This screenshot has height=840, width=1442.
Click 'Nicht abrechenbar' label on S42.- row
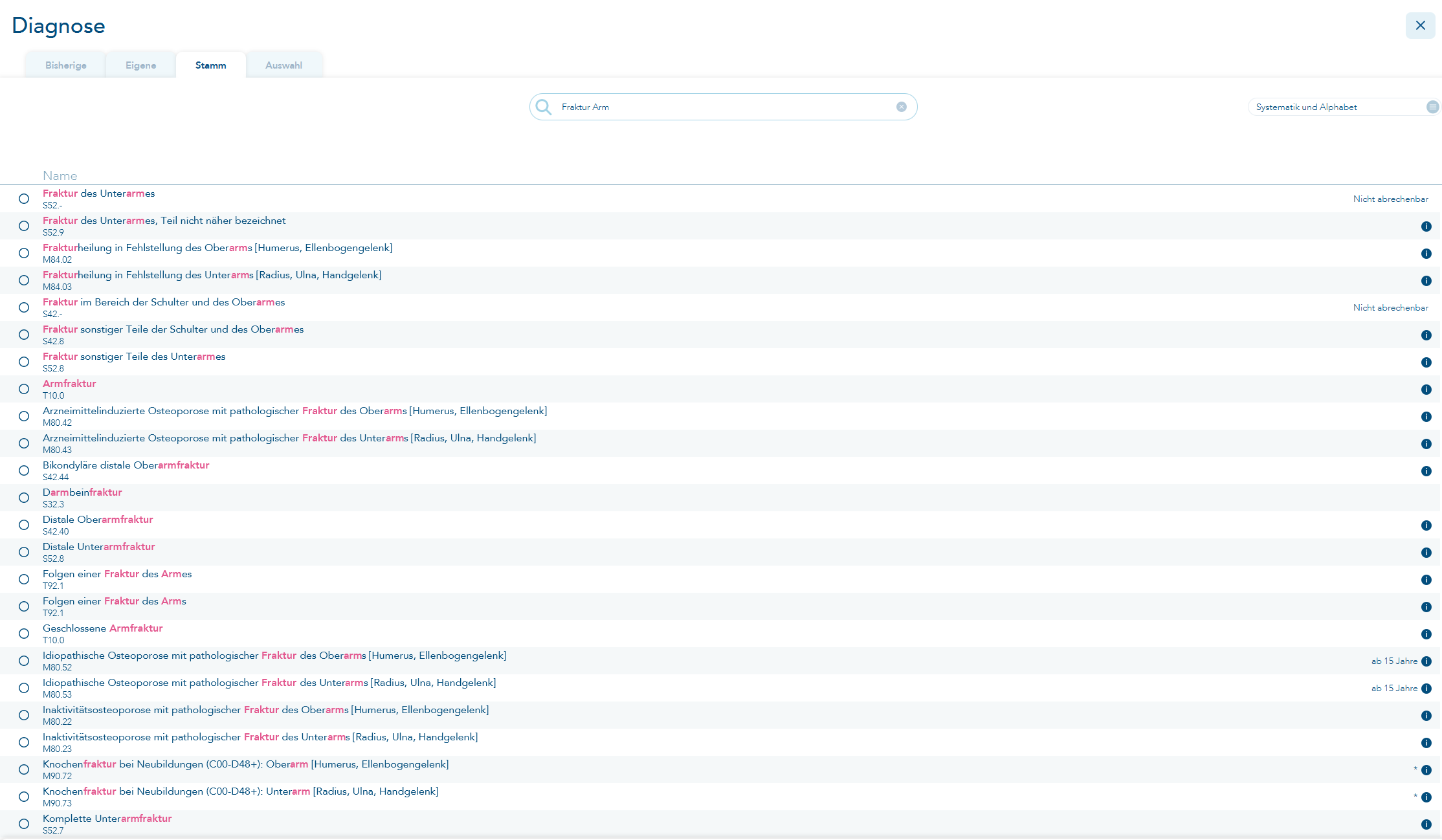pyautogui.click(x=1390, y=308)
